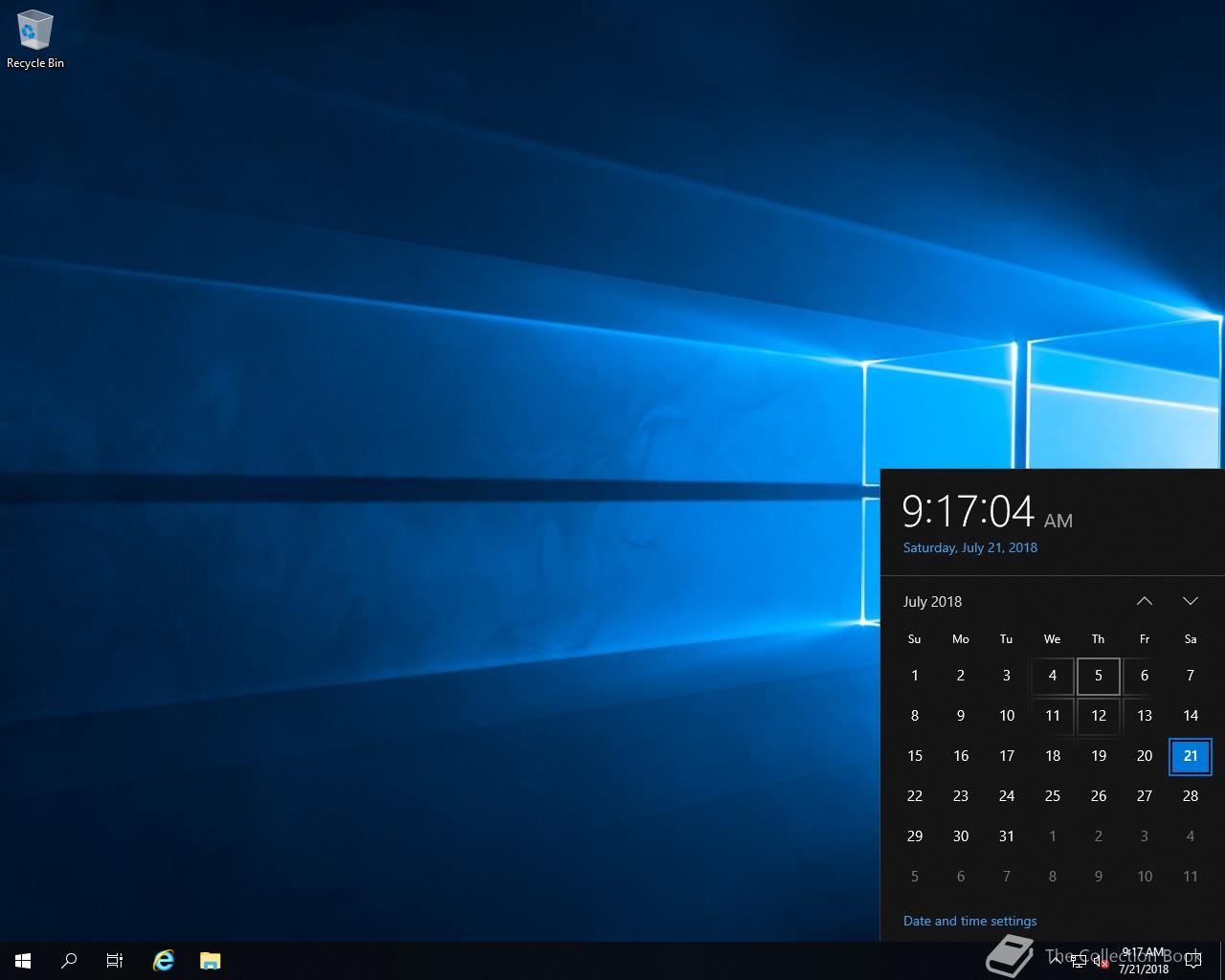This screenshot has width=1225, height=980.
Task: Select July 19 in the calendar
Action: (1099, 756)
